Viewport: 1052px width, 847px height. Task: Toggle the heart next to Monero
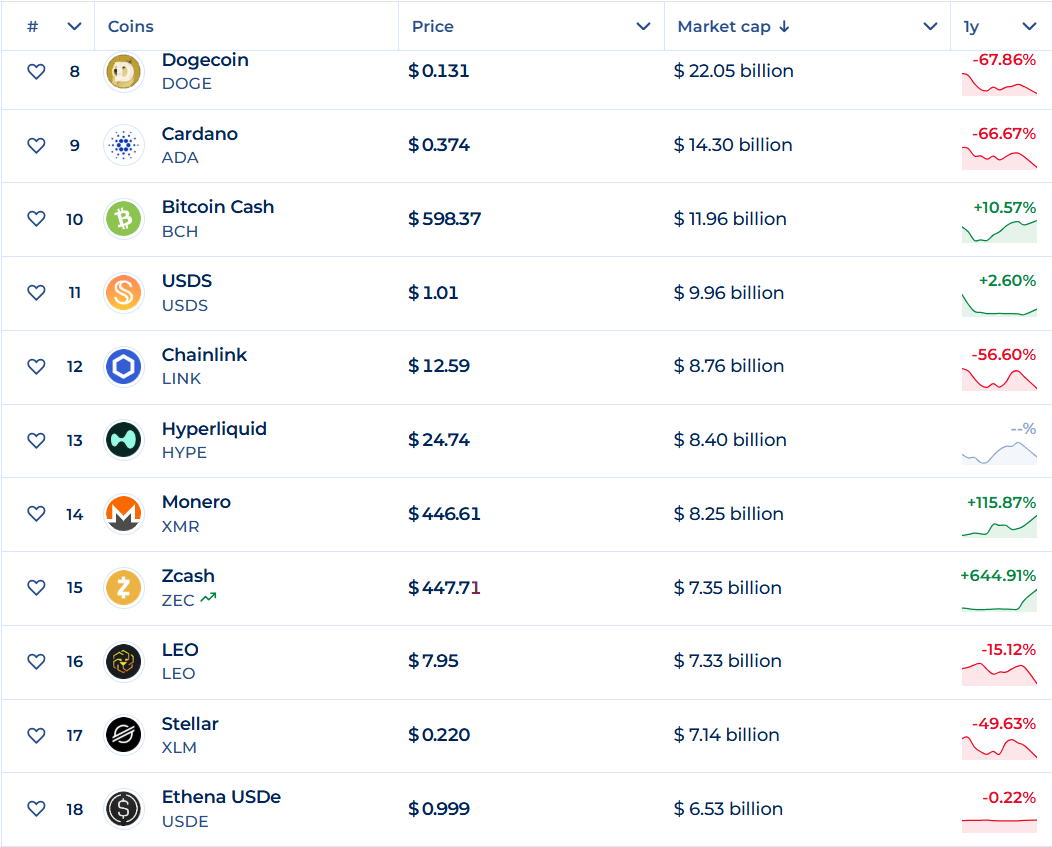36,514
